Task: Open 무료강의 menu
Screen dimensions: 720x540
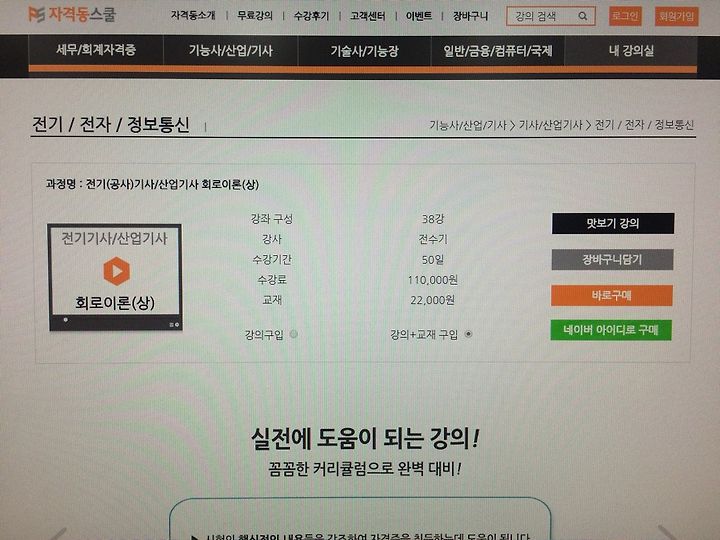Action: click(255, 16)
